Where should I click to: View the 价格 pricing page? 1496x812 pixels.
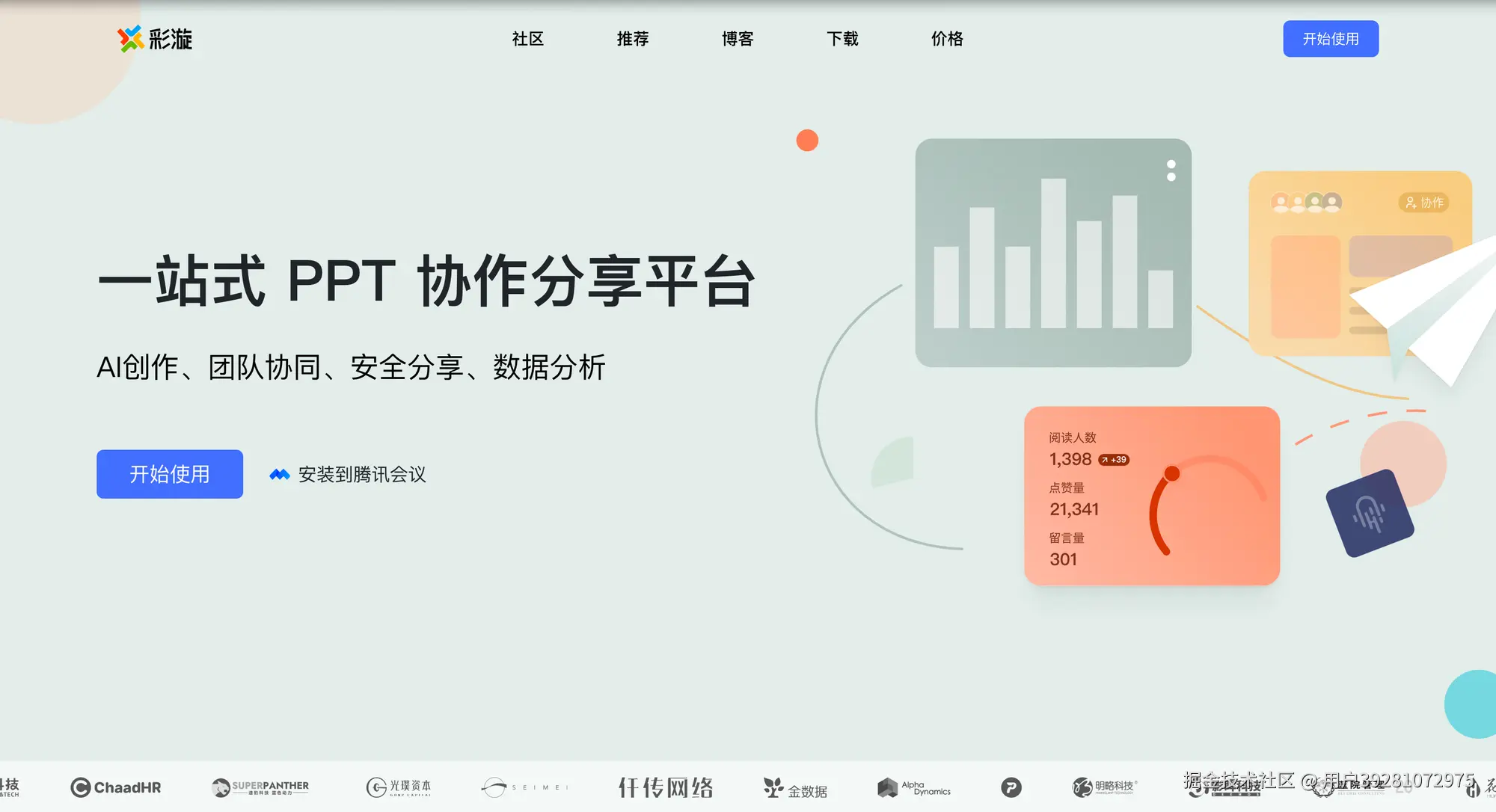(947, 39)
